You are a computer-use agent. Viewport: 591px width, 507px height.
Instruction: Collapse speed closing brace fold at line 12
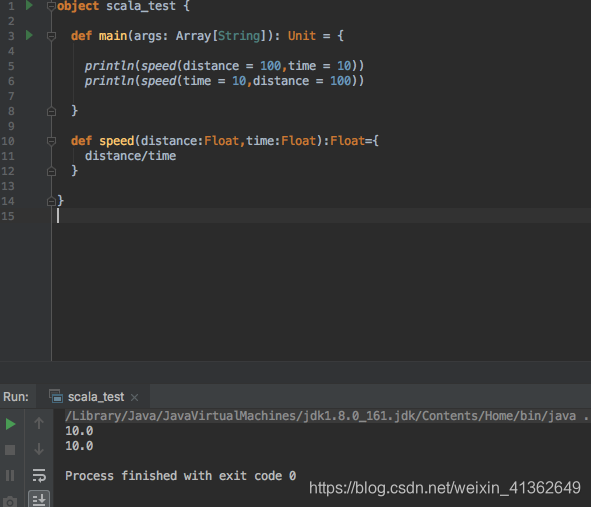click(51, 172)
